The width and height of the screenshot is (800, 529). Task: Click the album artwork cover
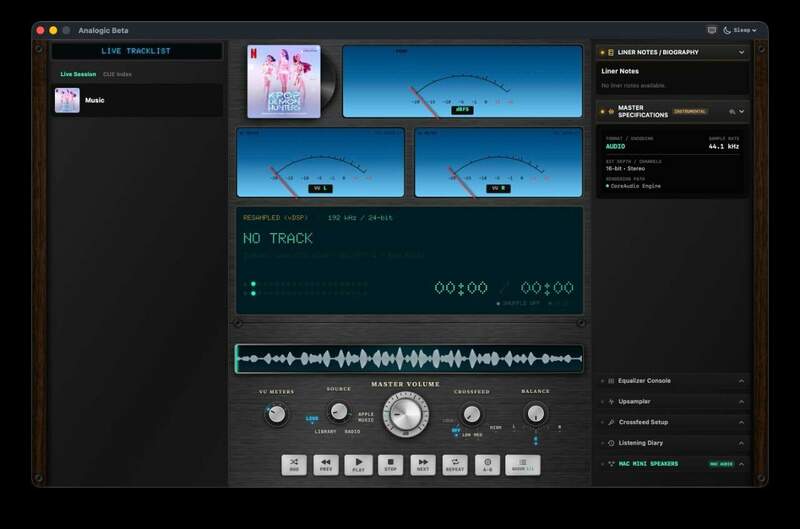[284, 82]
